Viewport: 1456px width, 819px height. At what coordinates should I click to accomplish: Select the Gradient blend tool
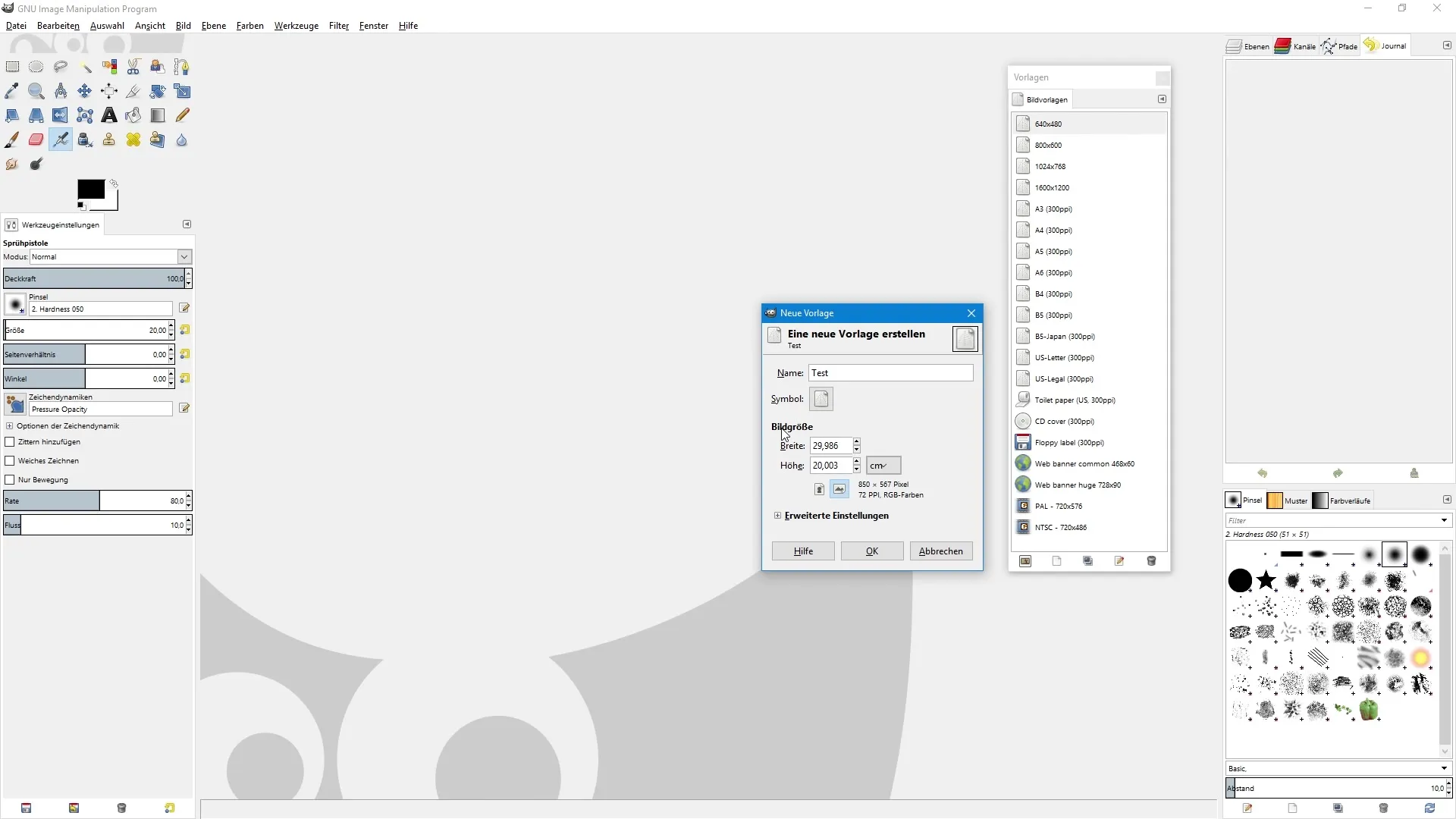click(x=158, y=115)
